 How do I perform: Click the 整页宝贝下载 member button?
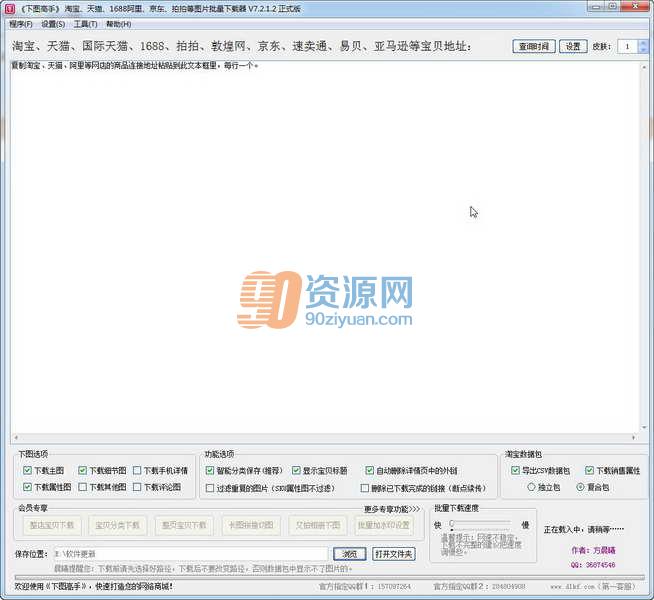pos(184,525)
